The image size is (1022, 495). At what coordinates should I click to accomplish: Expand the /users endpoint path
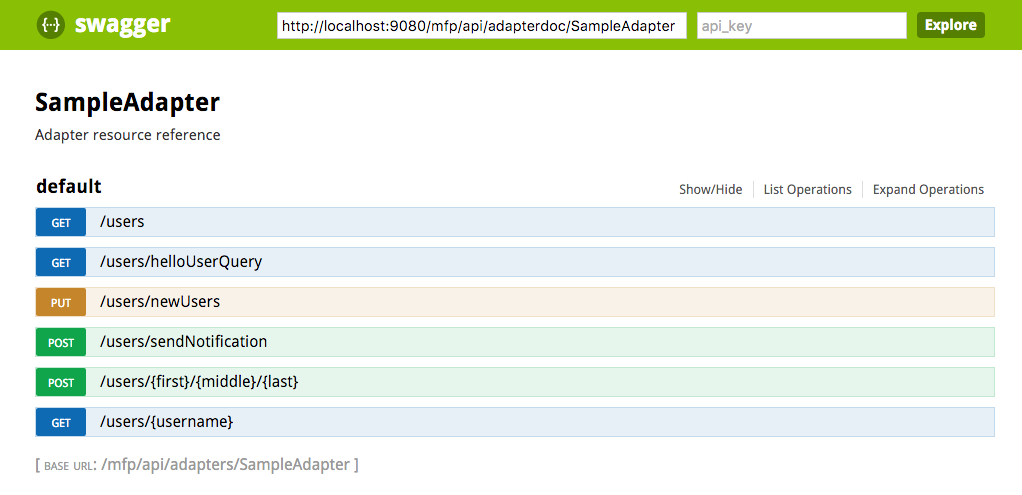[x=122, y=222]
